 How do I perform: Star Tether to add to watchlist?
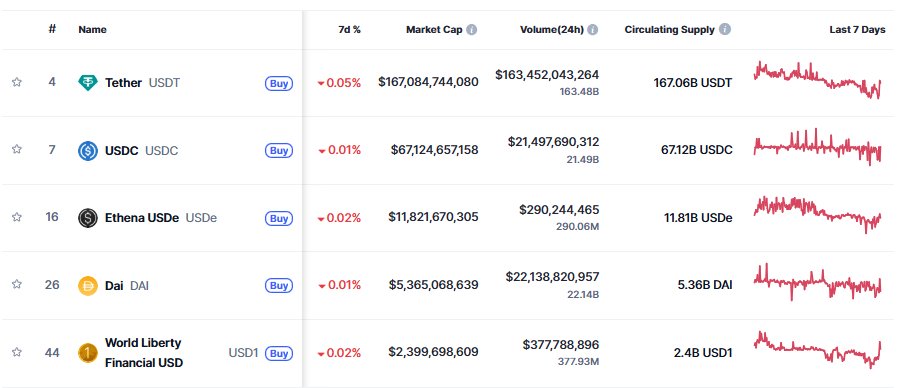(x=17, y=83)
